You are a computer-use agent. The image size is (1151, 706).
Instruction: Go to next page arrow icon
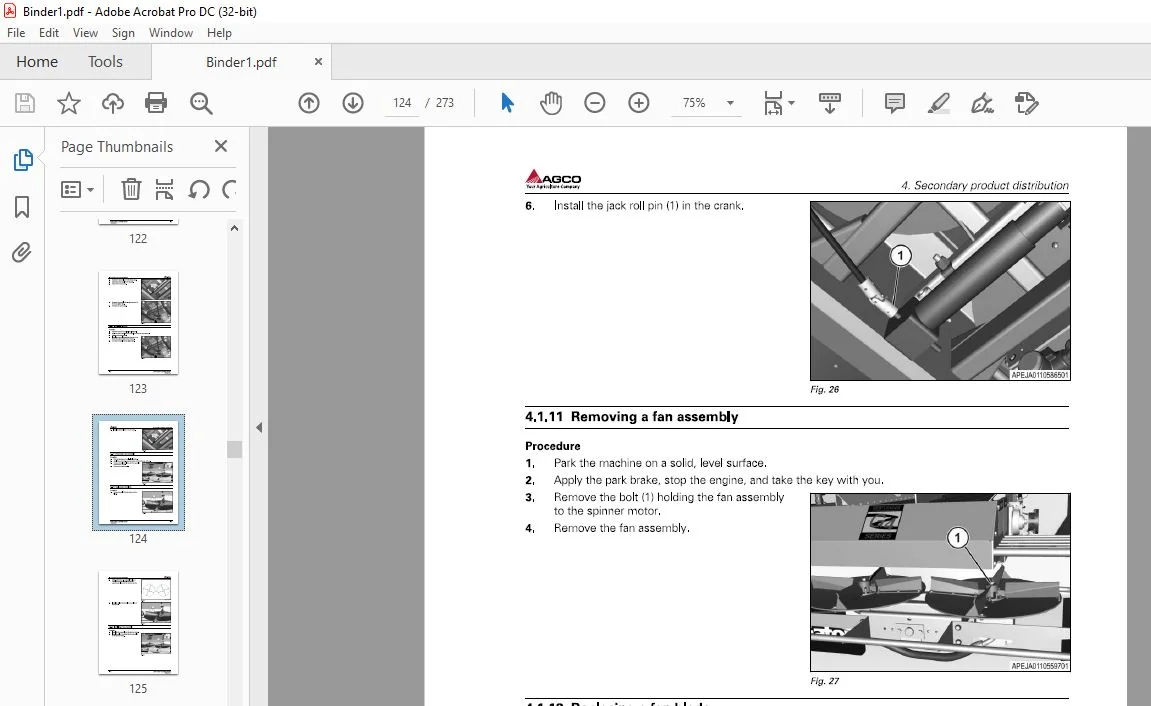click(x=353, y=103)
